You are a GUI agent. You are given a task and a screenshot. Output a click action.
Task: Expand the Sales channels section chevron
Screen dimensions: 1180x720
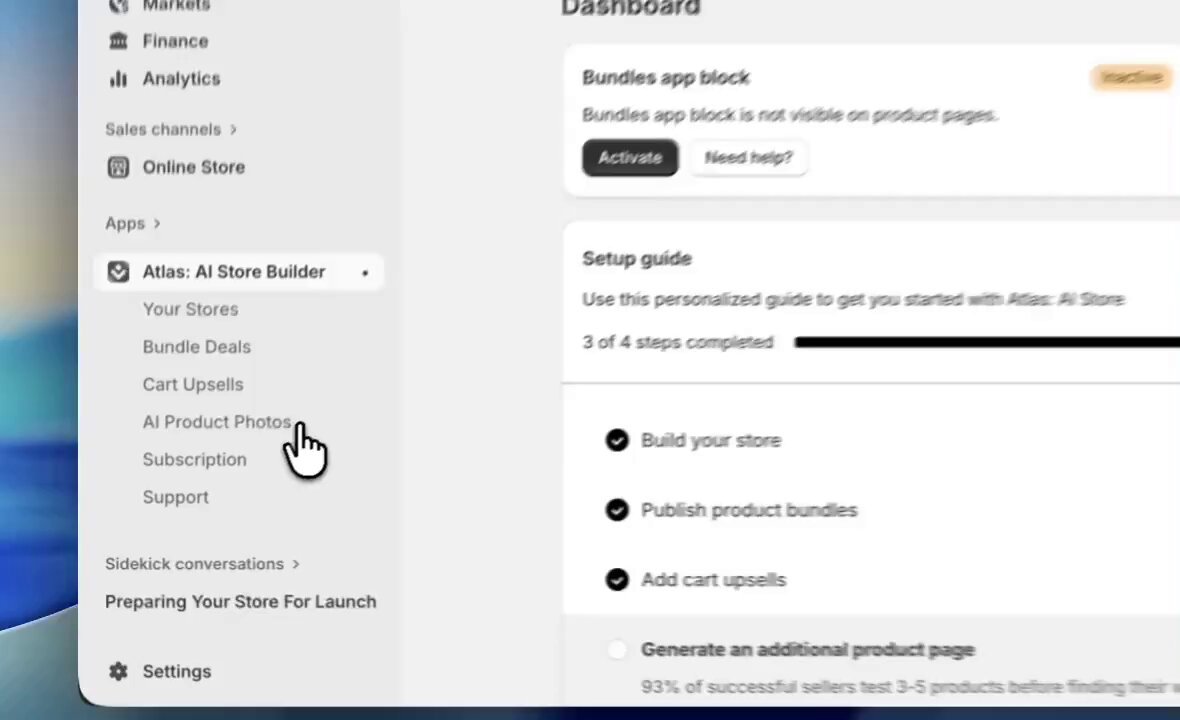coord(233,129)
